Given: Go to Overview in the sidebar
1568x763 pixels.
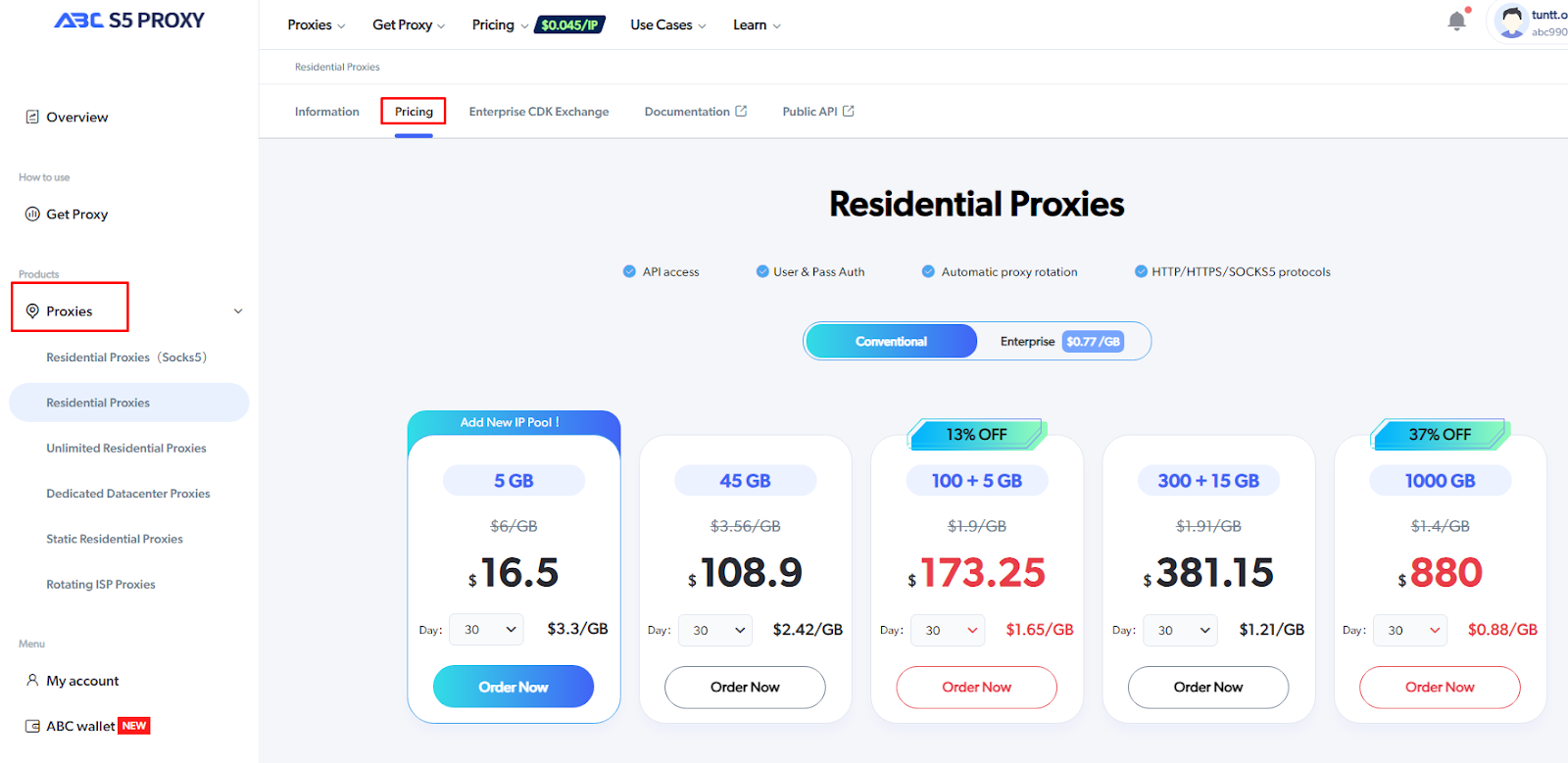Looking at the screenshot, I should (x=77, y=117).
